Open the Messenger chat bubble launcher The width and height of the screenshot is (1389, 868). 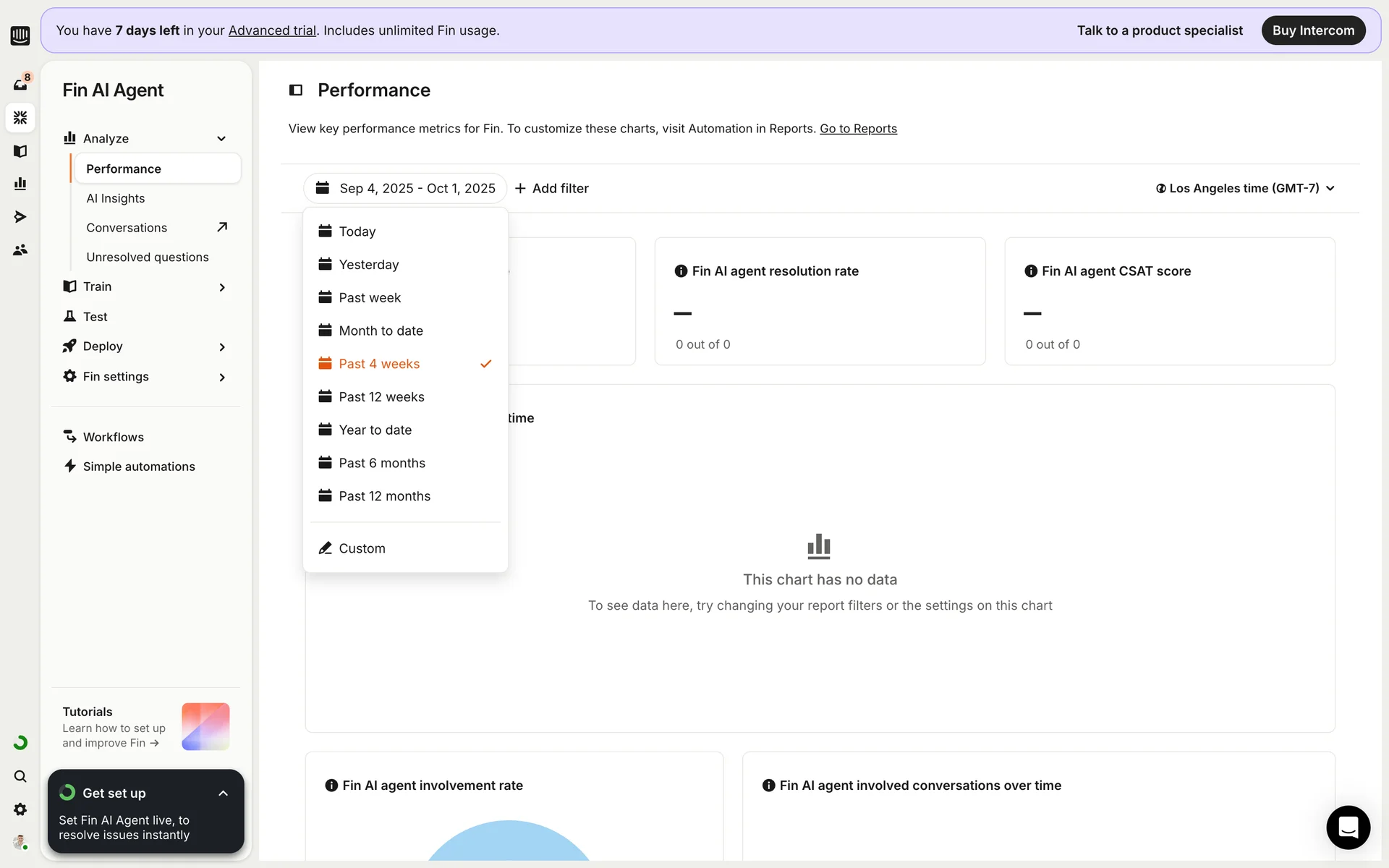click(x=1348, y=827)
